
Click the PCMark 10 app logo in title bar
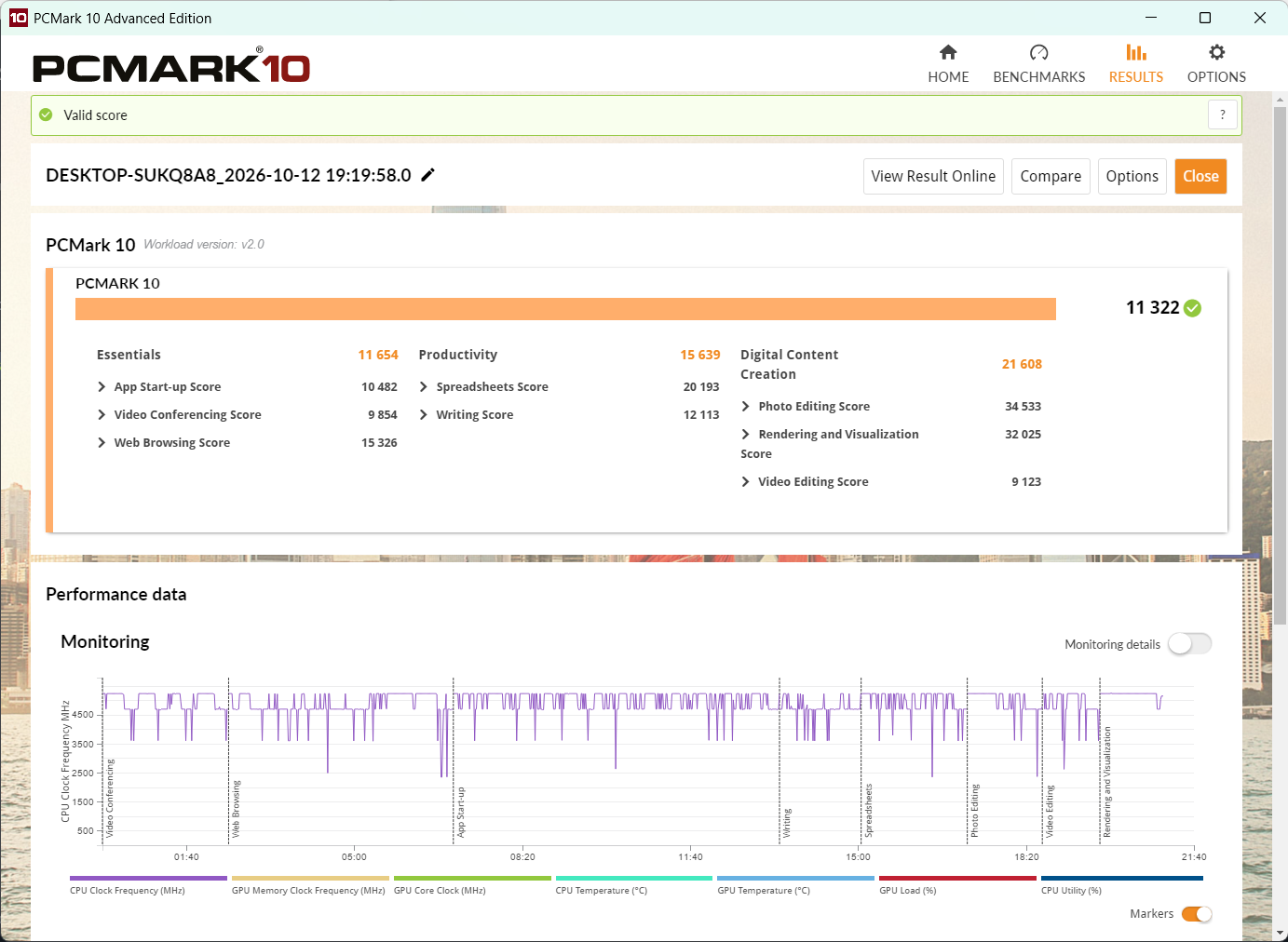pyautogui.click(x=18, y=18)
